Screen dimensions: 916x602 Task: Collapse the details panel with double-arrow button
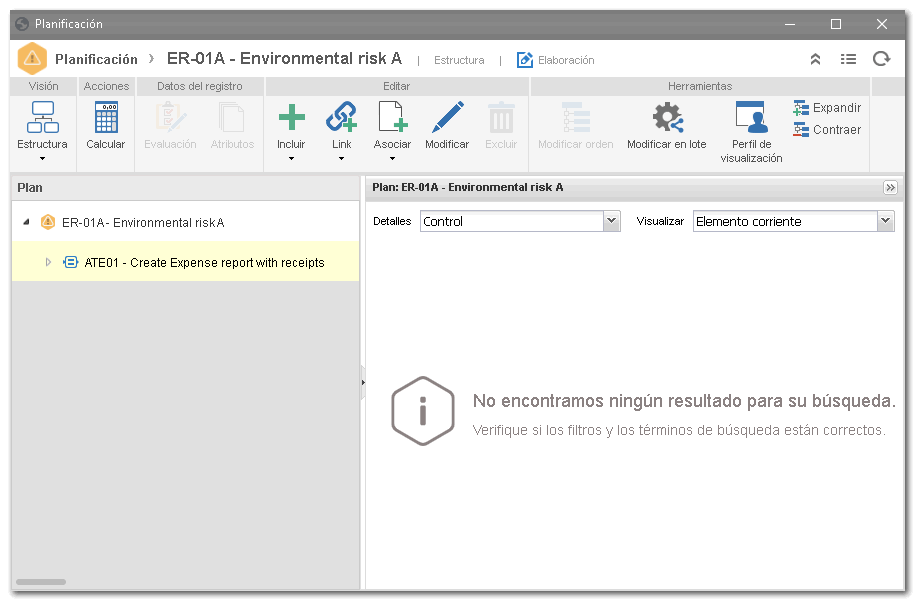[890, 188]
